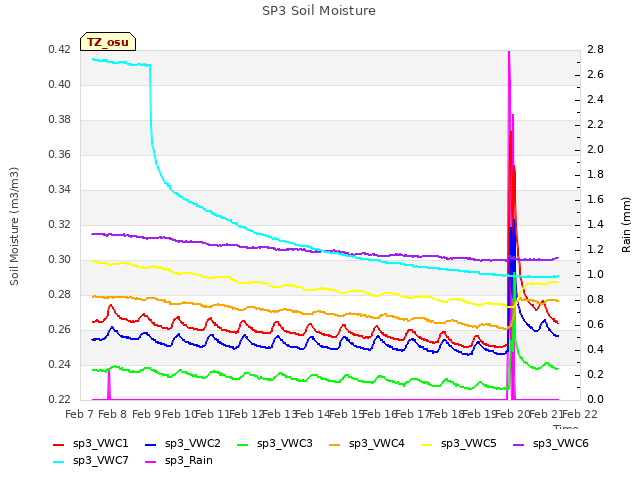Click the 0.30 left axis tick label
This screenshot has height=480, width=640.
click(59, 260)
